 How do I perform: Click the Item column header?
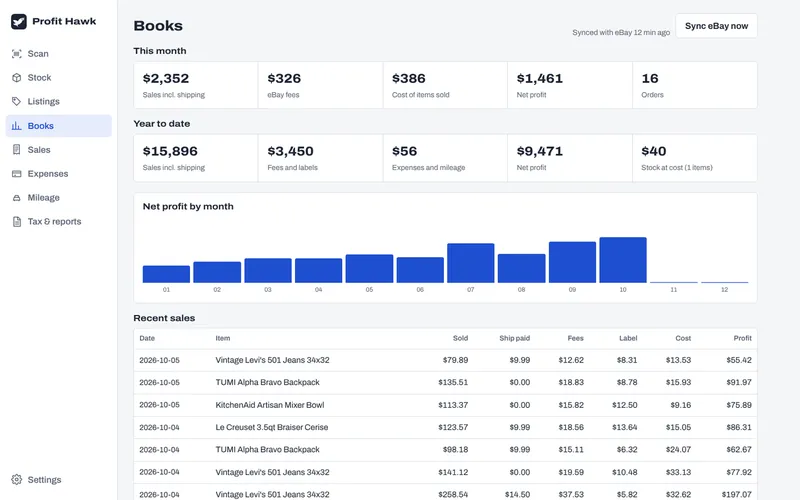[x=222, y=338]
